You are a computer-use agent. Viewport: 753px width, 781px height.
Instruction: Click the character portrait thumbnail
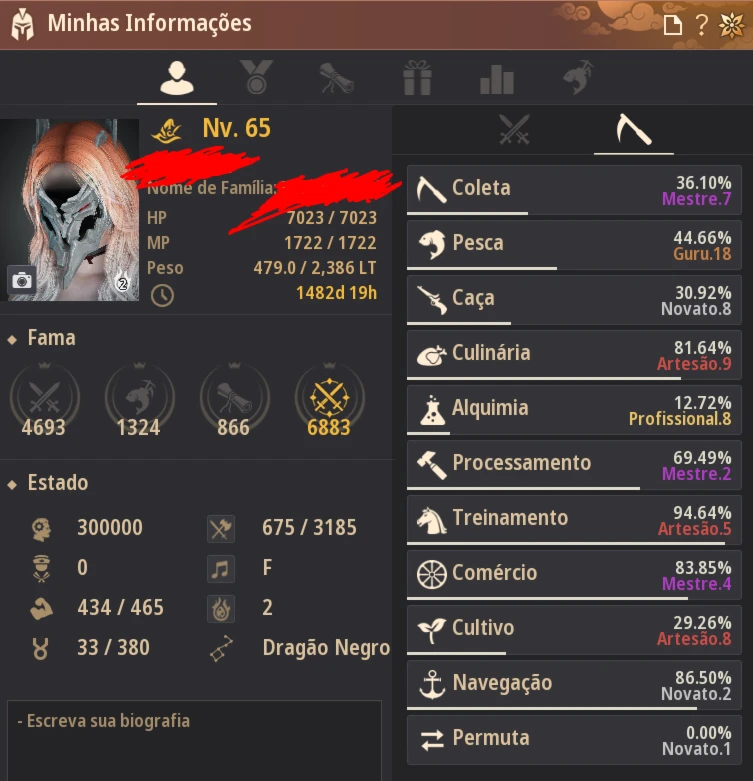click(70, 210)
